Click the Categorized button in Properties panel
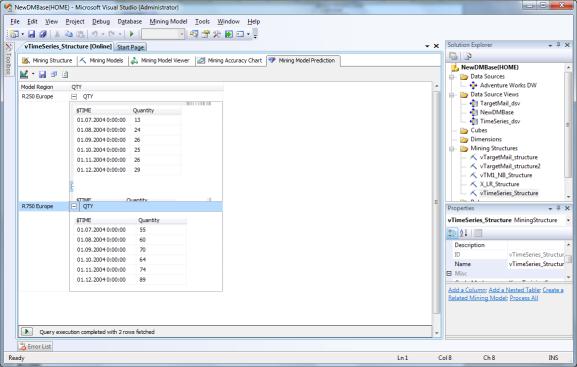The image size is (577, 367). click(x=452, y=233)
